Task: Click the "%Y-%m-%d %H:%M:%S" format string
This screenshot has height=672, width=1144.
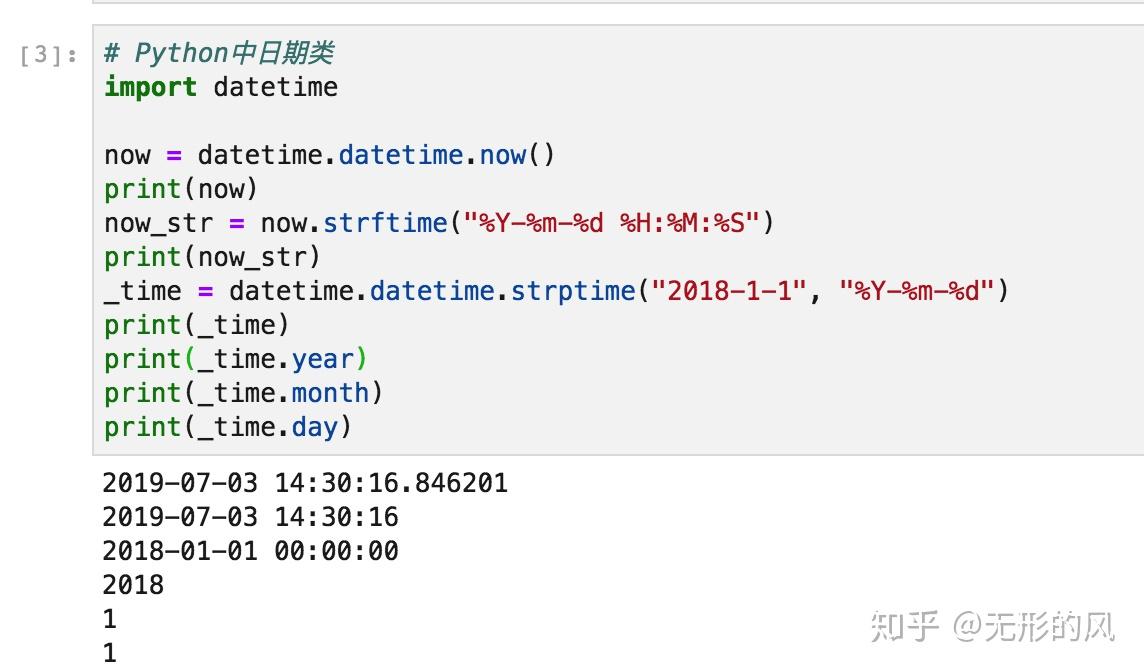Action: [612, 223]
